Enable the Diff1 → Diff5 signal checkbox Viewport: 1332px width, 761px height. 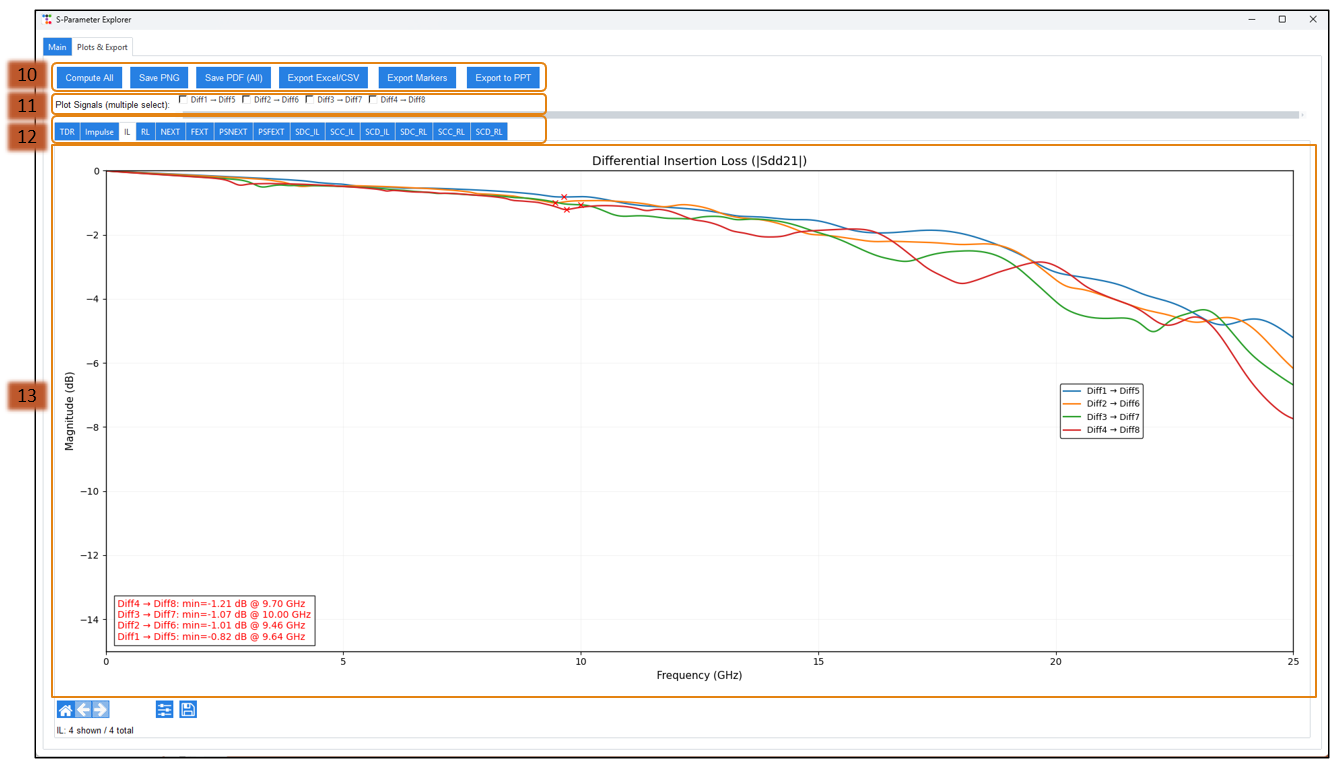tap(183, 99)
